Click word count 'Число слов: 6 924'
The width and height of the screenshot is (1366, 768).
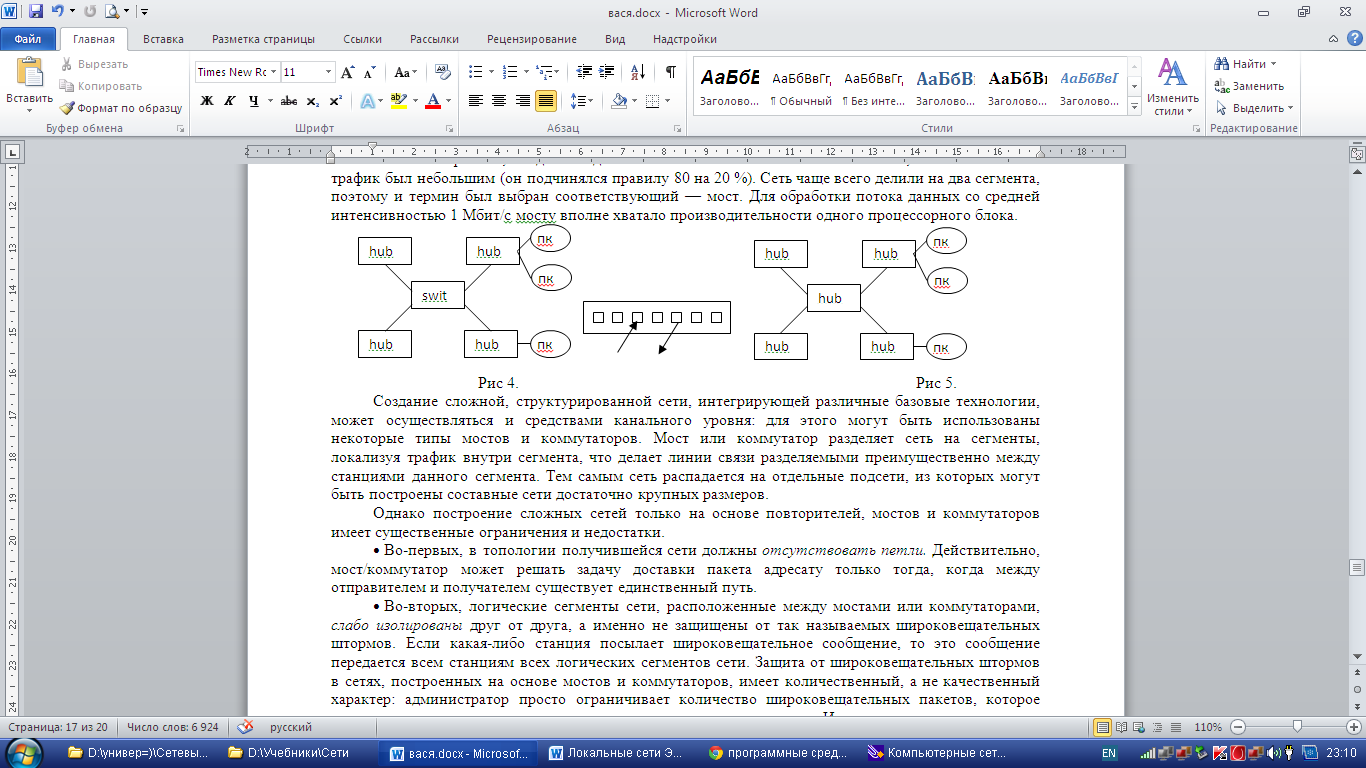coord(173,727)
